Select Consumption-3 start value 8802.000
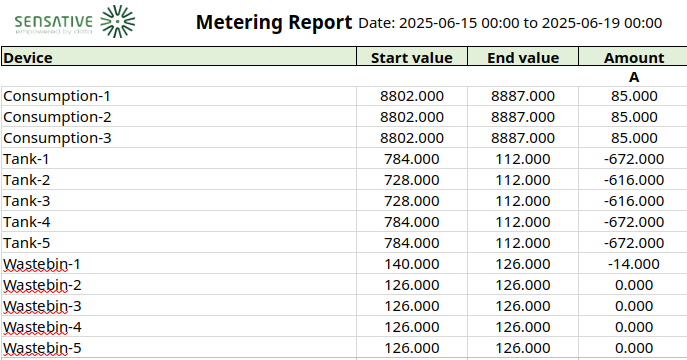The width and height of the screenshot is (687, 360). 412,138
